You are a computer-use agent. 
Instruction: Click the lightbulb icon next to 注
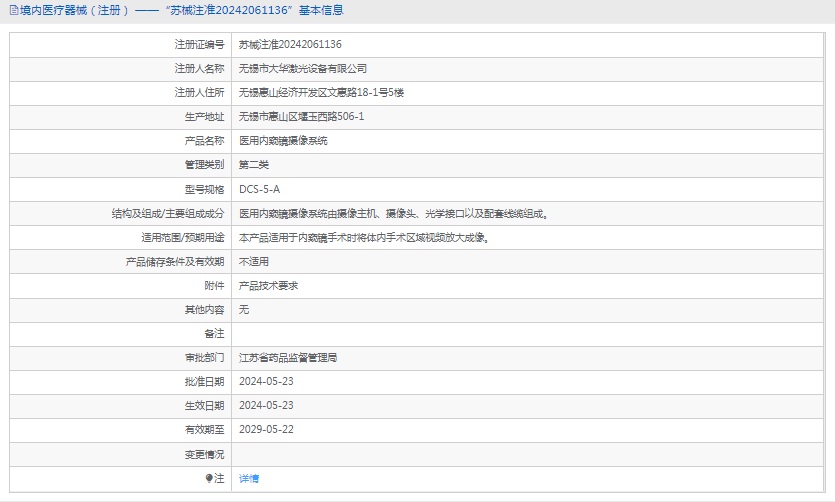click(209, 479)
